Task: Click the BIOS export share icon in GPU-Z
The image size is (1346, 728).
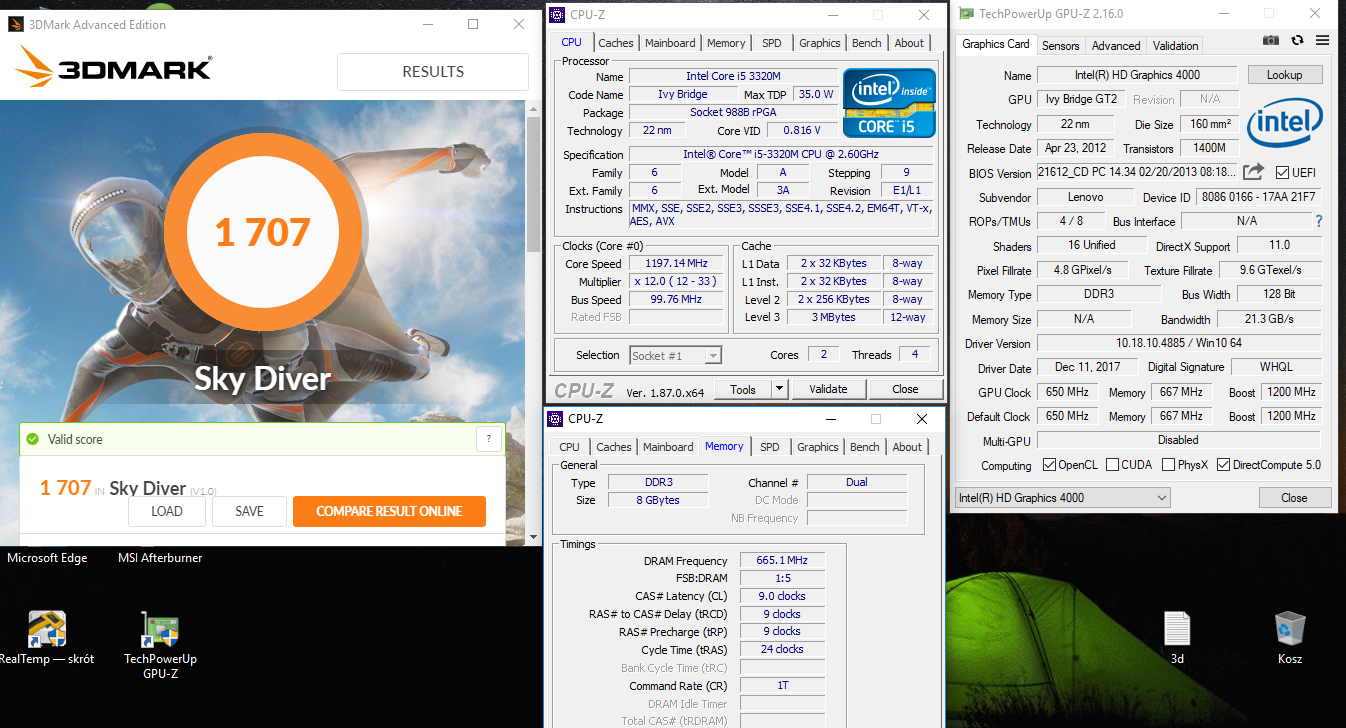Action: pos(1254,171)
